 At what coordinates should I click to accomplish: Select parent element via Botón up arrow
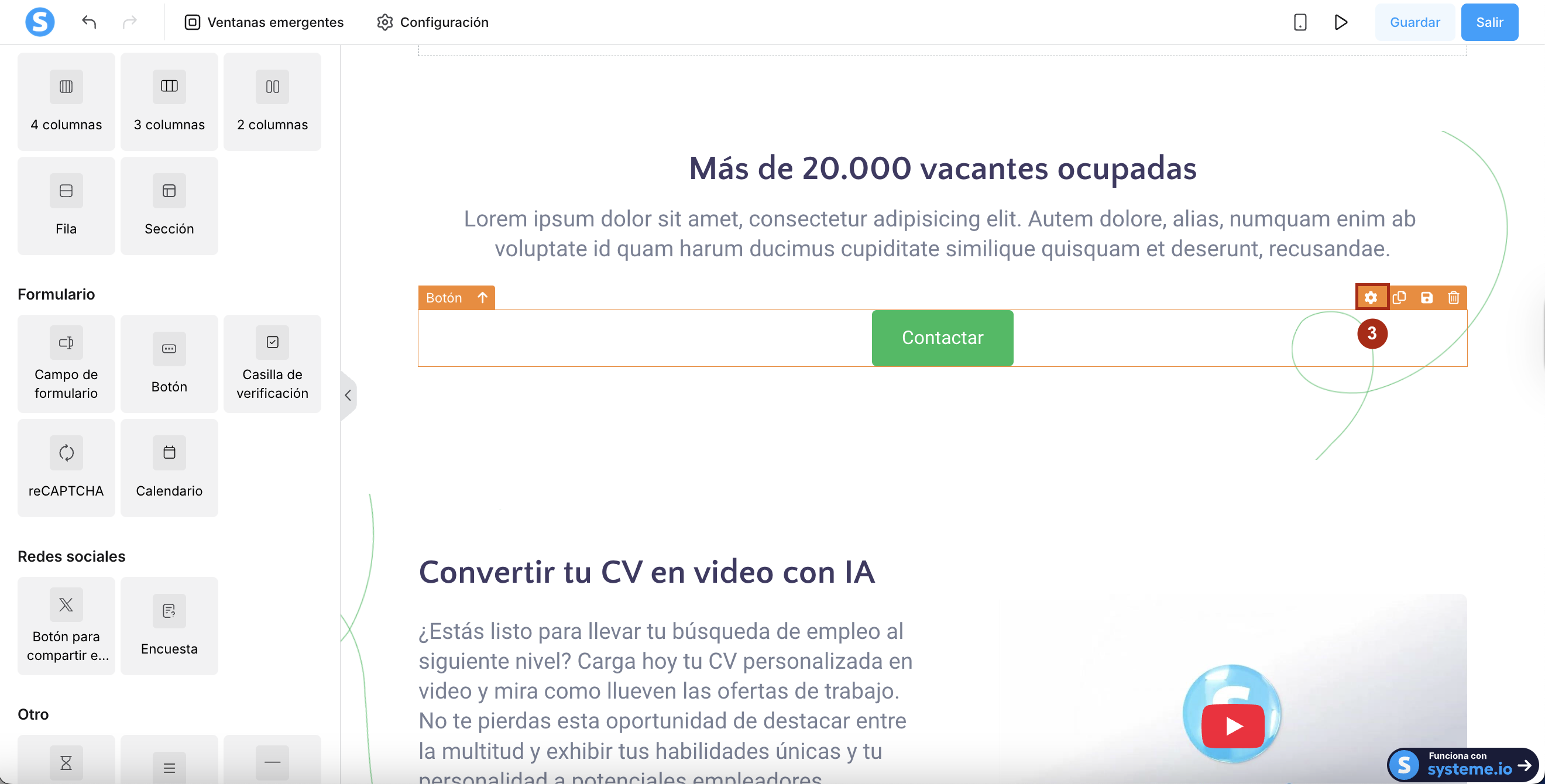coord(482,297)
